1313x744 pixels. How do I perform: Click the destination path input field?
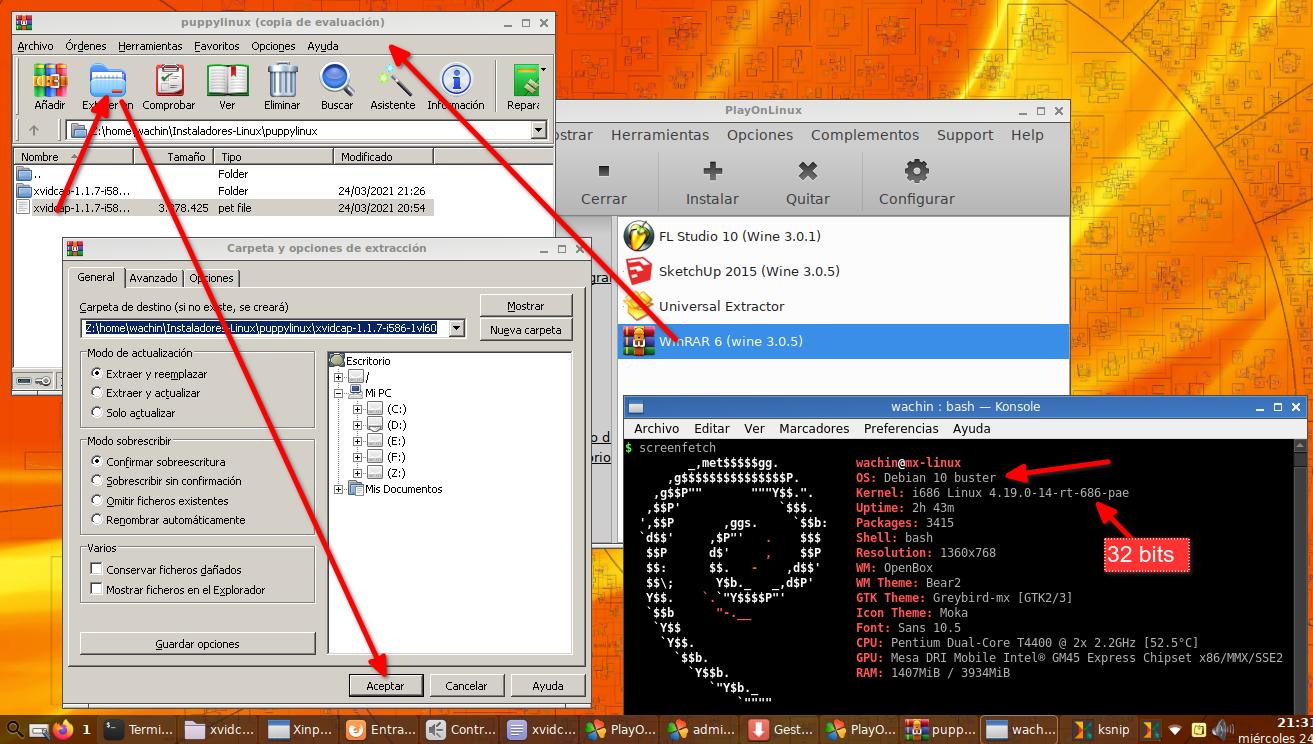pyautogui.click(x=266, y=328)
